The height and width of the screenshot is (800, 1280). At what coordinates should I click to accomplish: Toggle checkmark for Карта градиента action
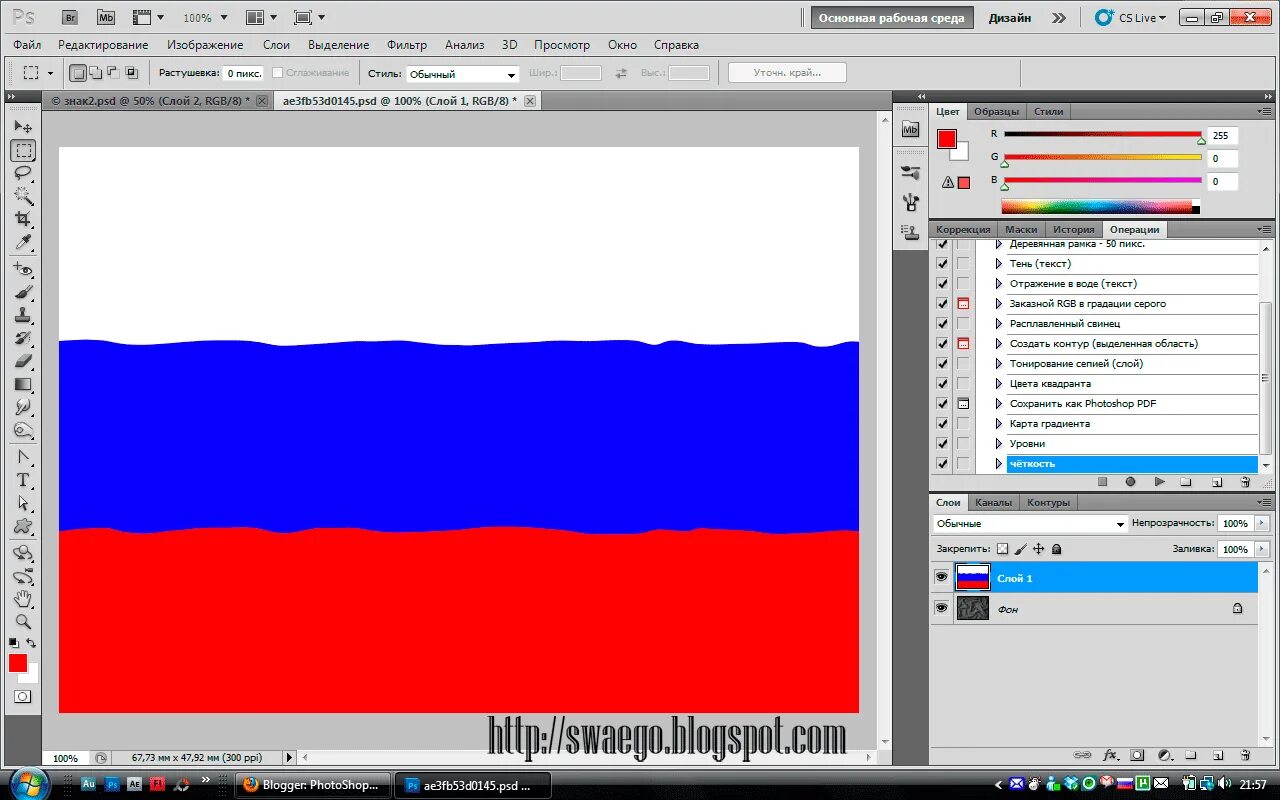pyautogui.click(x=942, y=424)
